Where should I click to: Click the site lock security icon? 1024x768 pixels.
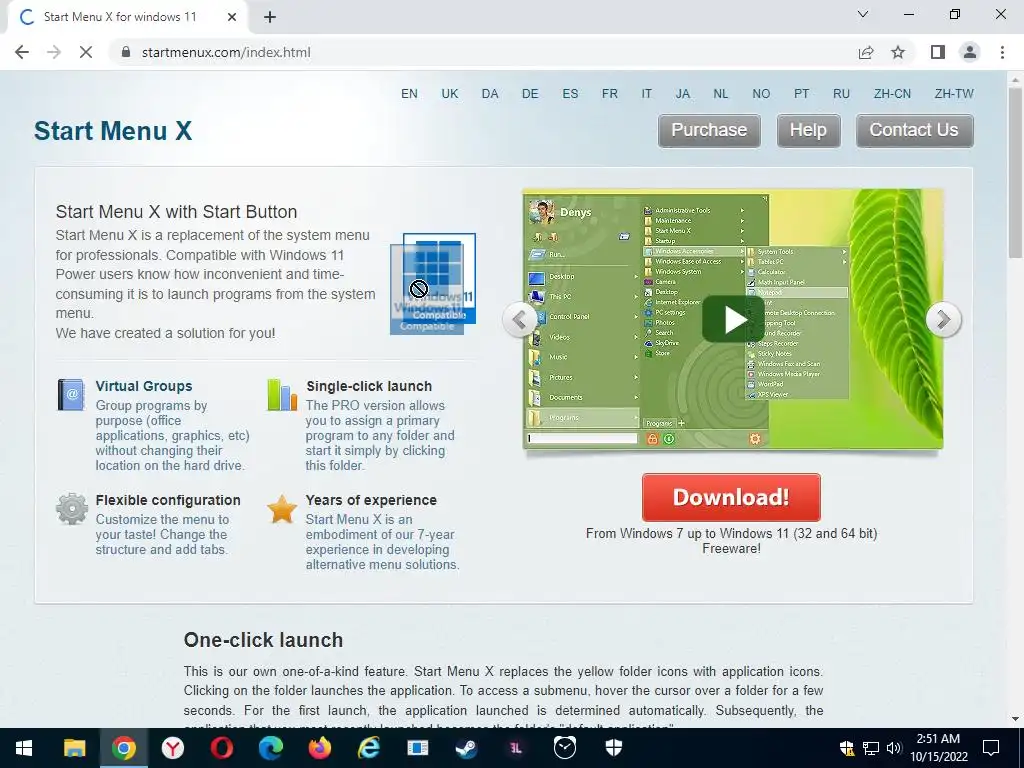[126, 52]
